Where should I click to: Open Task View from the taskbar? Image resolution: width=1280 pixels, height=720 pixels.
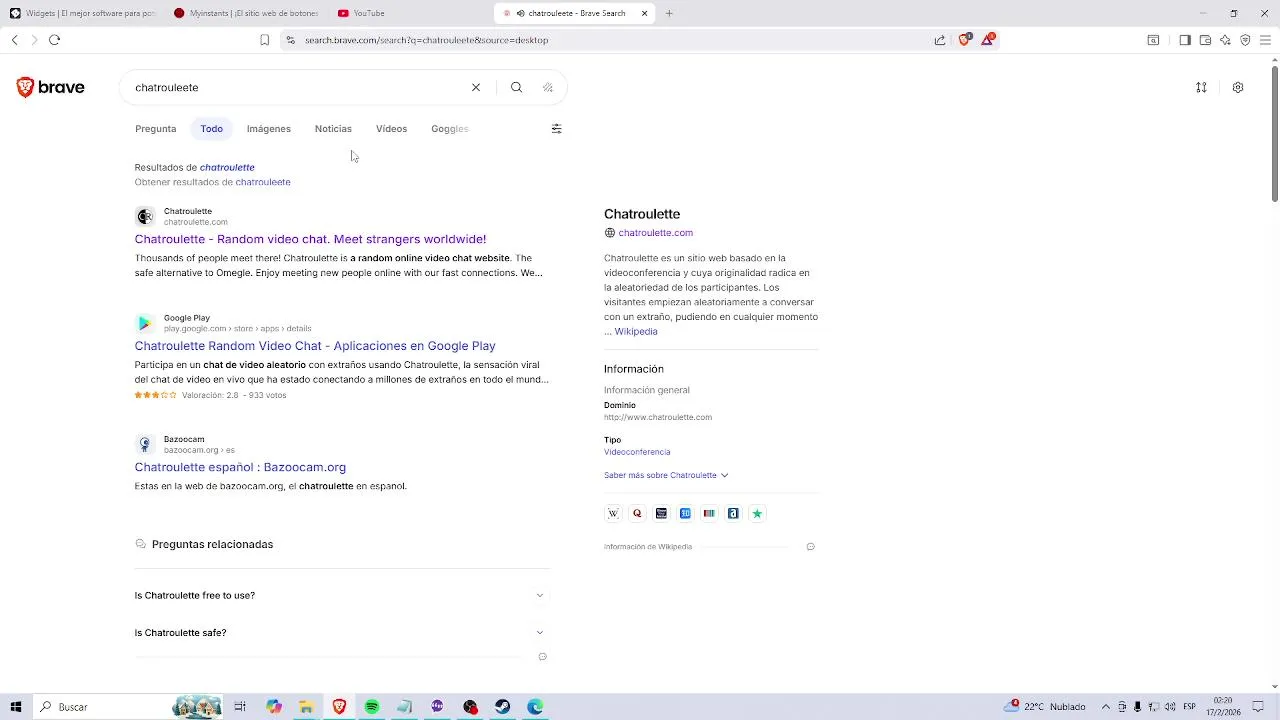(x=240, y=707)
